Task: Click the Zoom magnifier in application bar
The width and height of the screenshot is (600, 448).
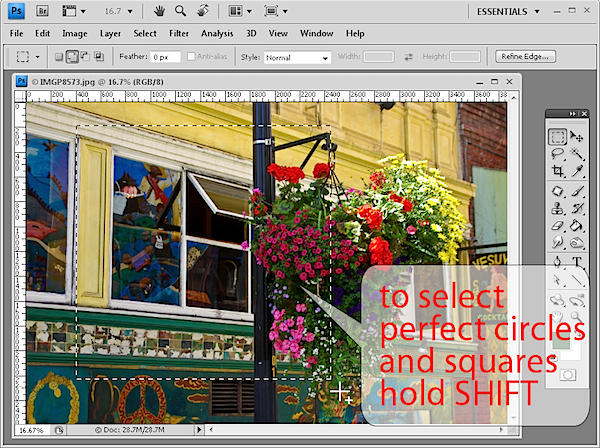Action: point(180,11)
